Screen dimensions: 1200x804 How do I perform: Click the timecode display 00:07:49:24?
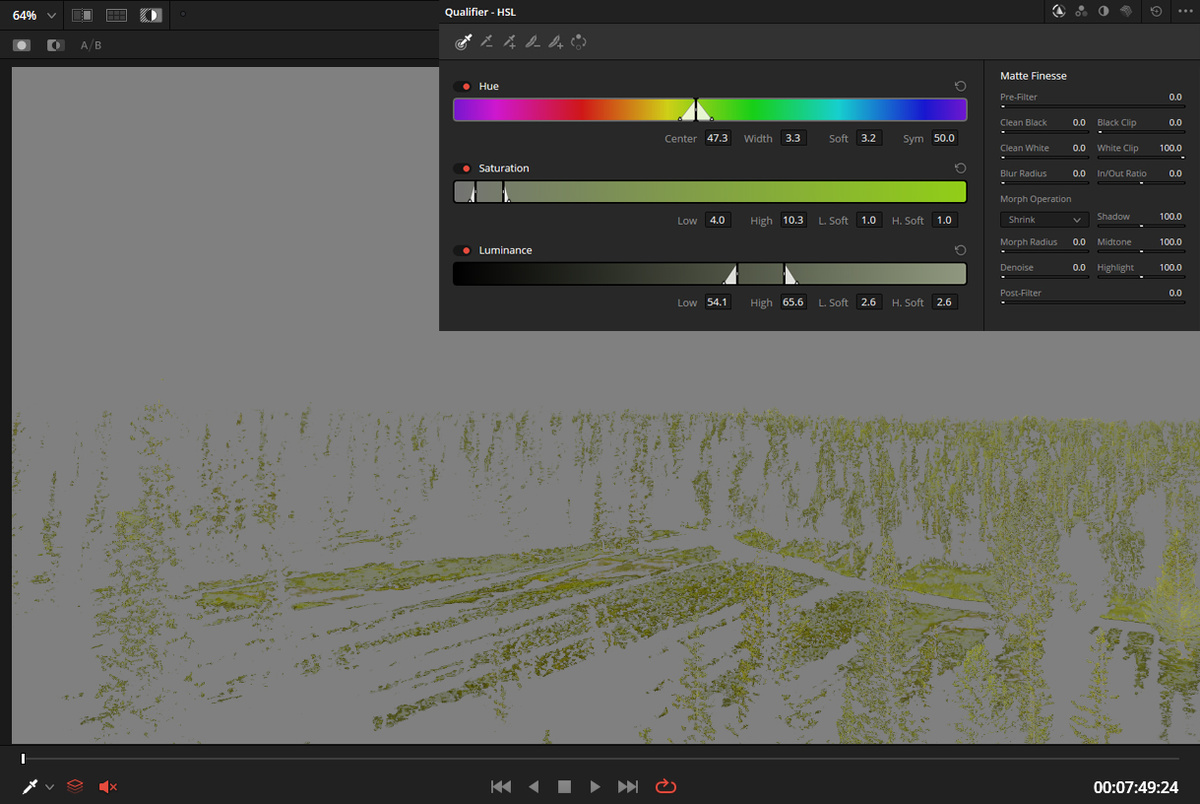tap(1136, 788)
